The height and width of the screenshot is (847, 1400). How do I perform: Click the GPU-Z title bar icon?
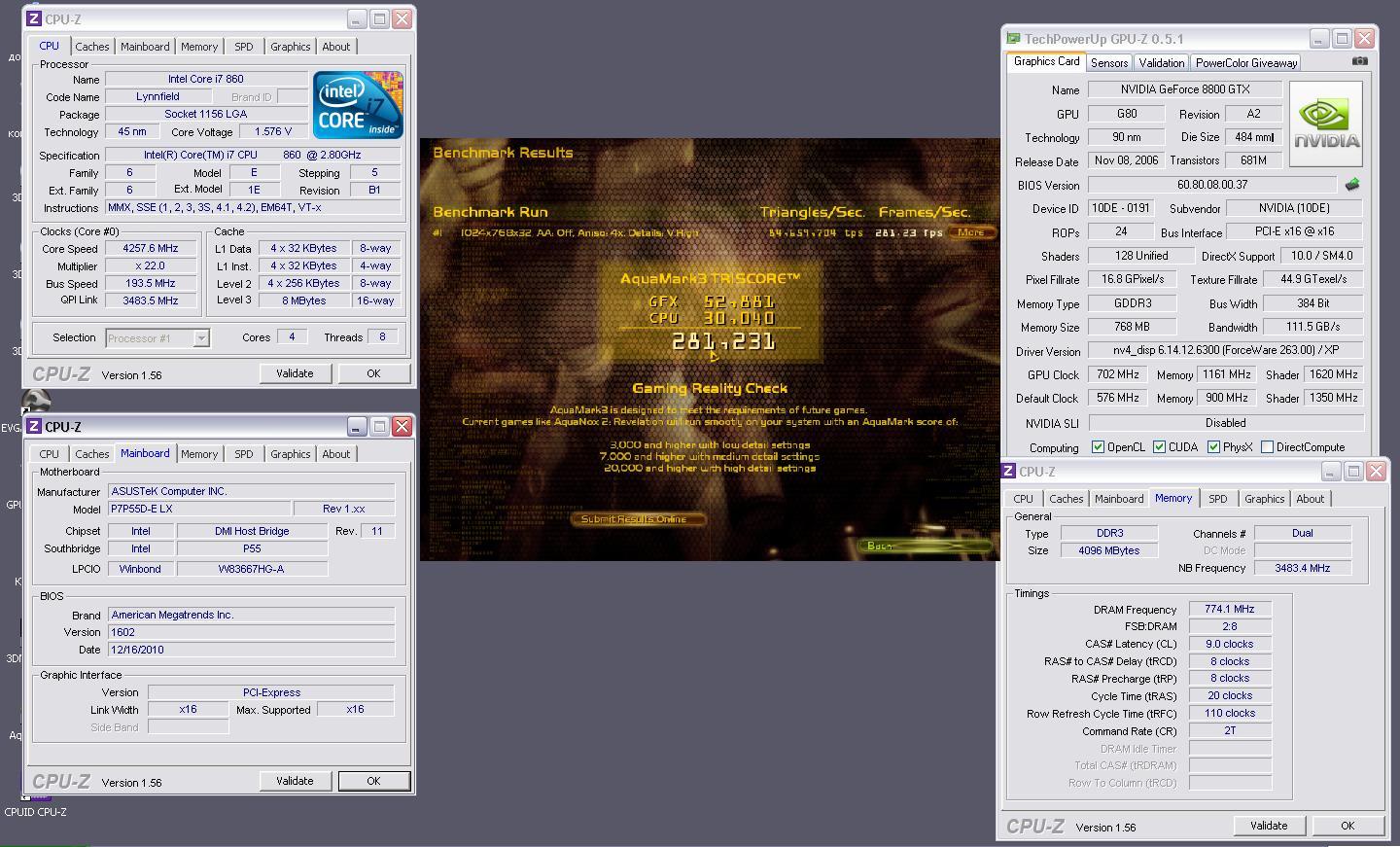[1013, 39]
